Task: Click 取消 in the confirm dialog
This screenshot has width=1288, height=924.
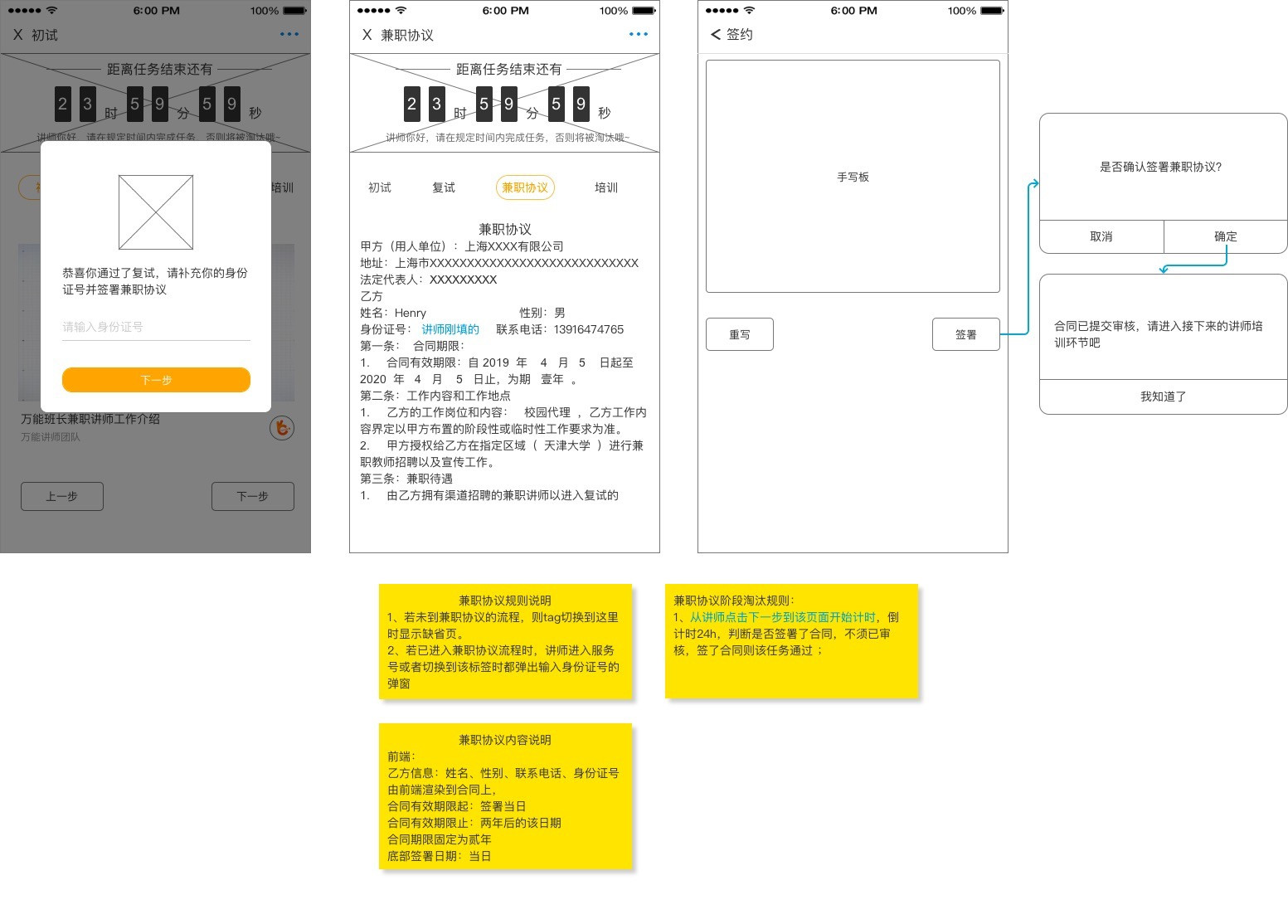Action: point(1101,236)
